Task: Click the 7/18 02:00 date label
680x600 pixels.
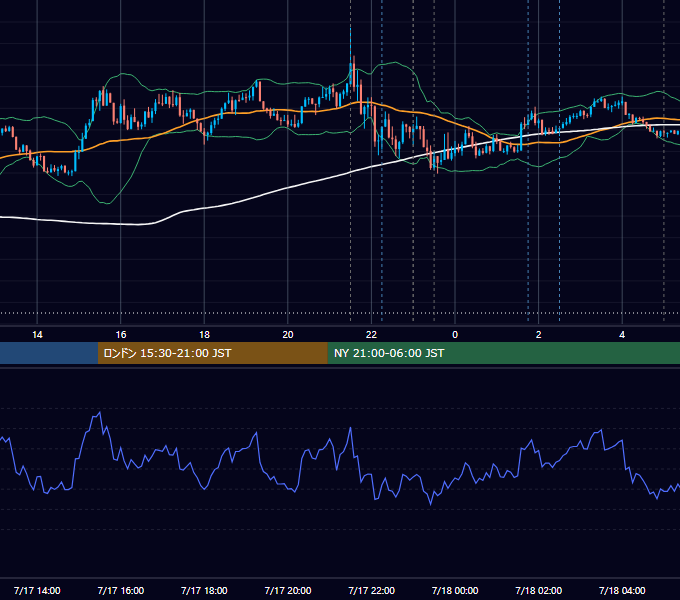Action: tap(539, 590)
